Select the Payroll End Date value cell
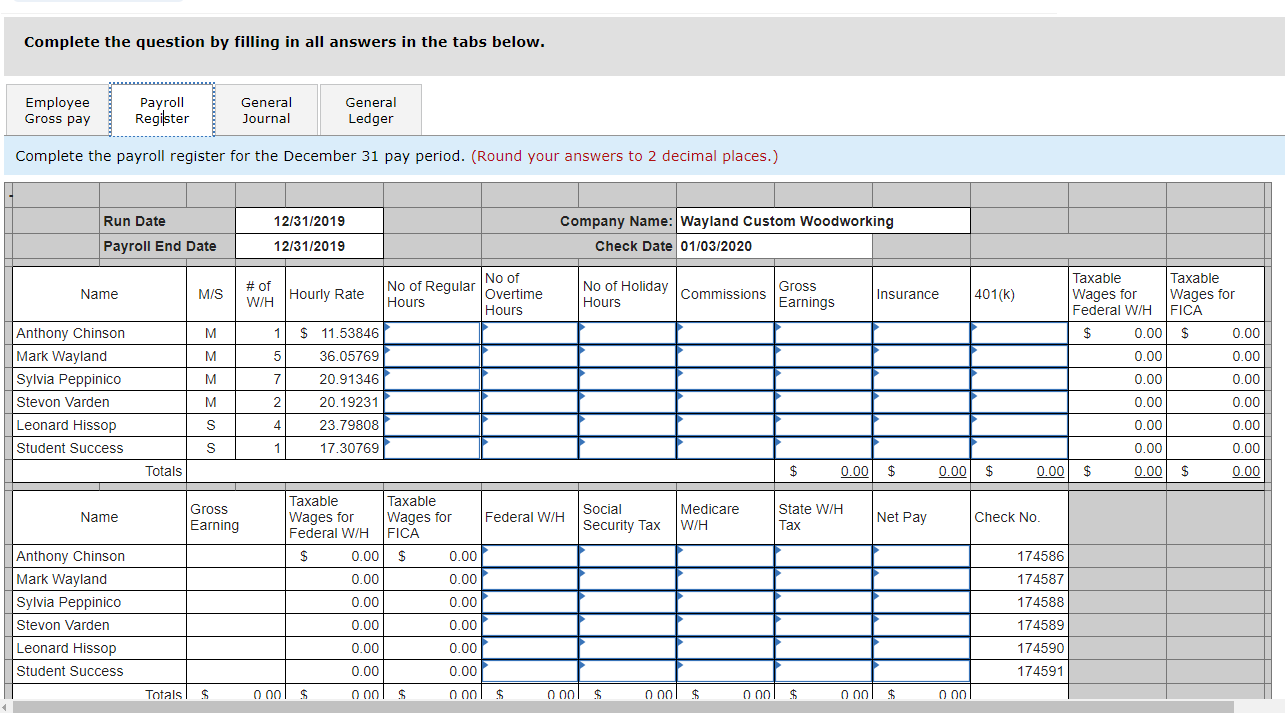Image resolution: width=1285 pixels, height=713 pixels. [x=309, y=245]
